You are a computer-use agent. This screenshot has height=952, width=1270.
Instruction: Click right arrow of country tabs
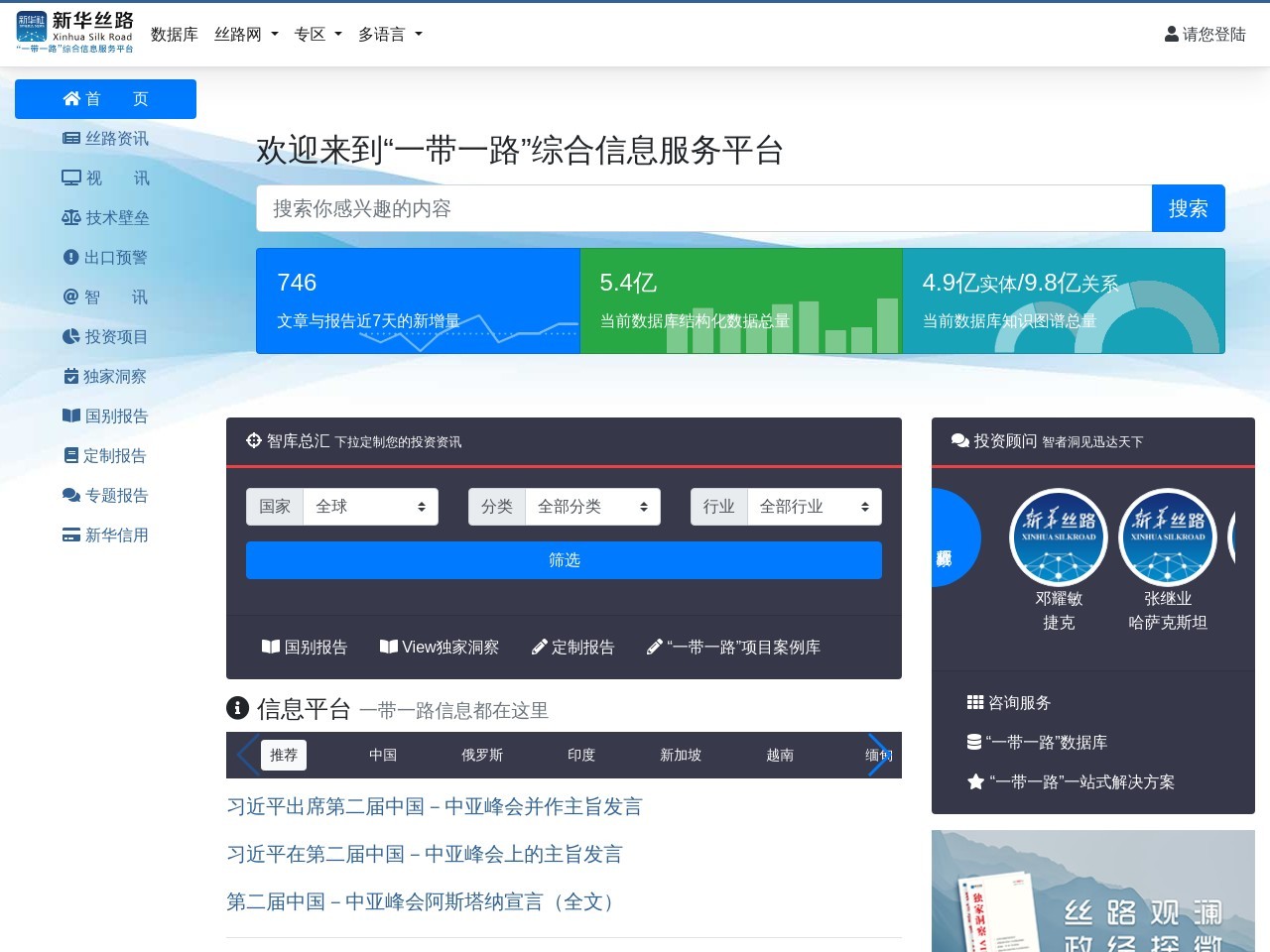[879, 755]
